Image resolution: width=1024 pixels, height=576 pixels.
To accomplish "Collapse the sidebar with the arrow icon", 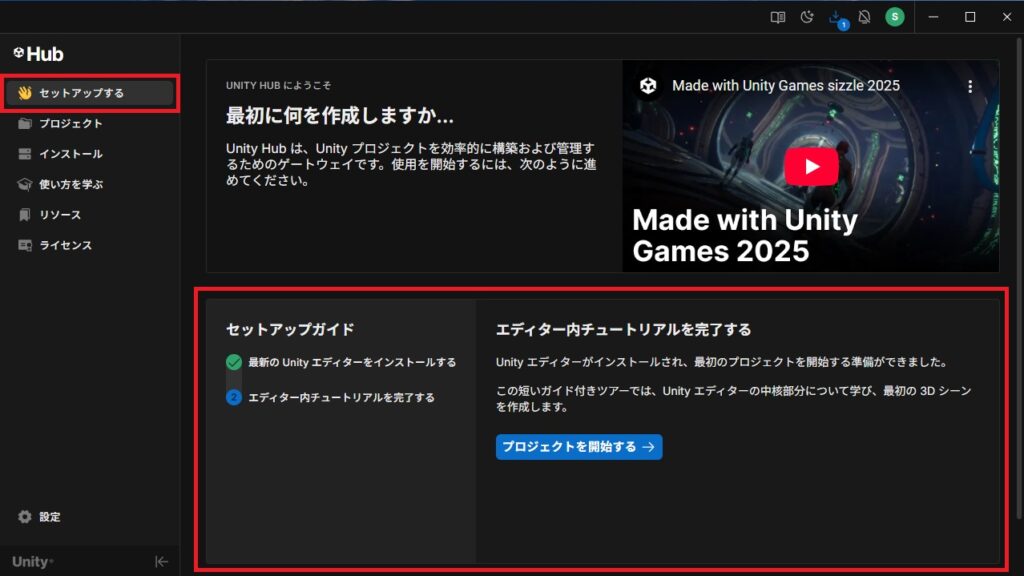I will click(x=161, y=562).
